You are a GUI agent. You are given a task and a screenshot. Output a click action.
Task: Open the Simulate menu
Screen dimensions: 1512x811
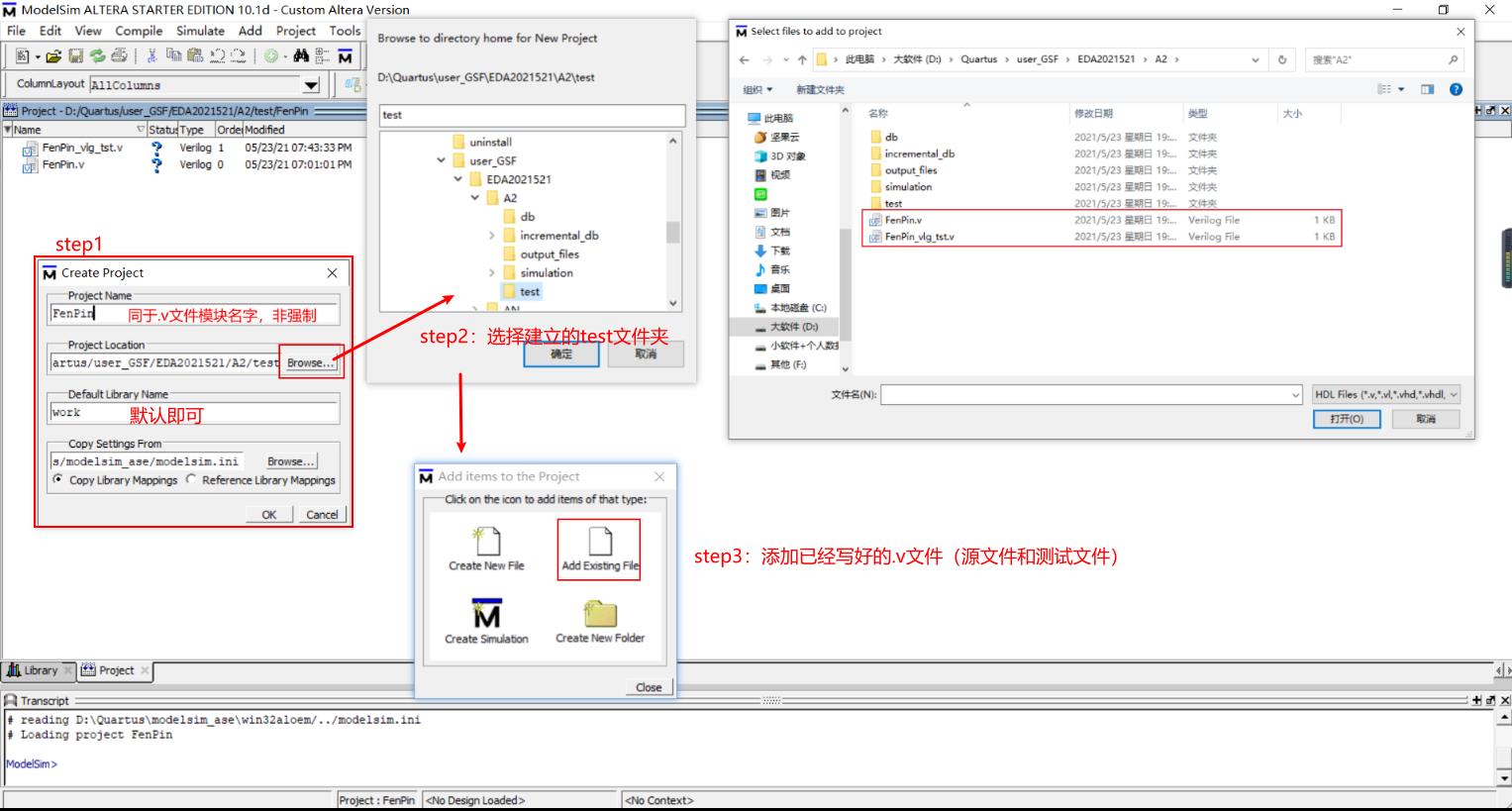(200, 31)
